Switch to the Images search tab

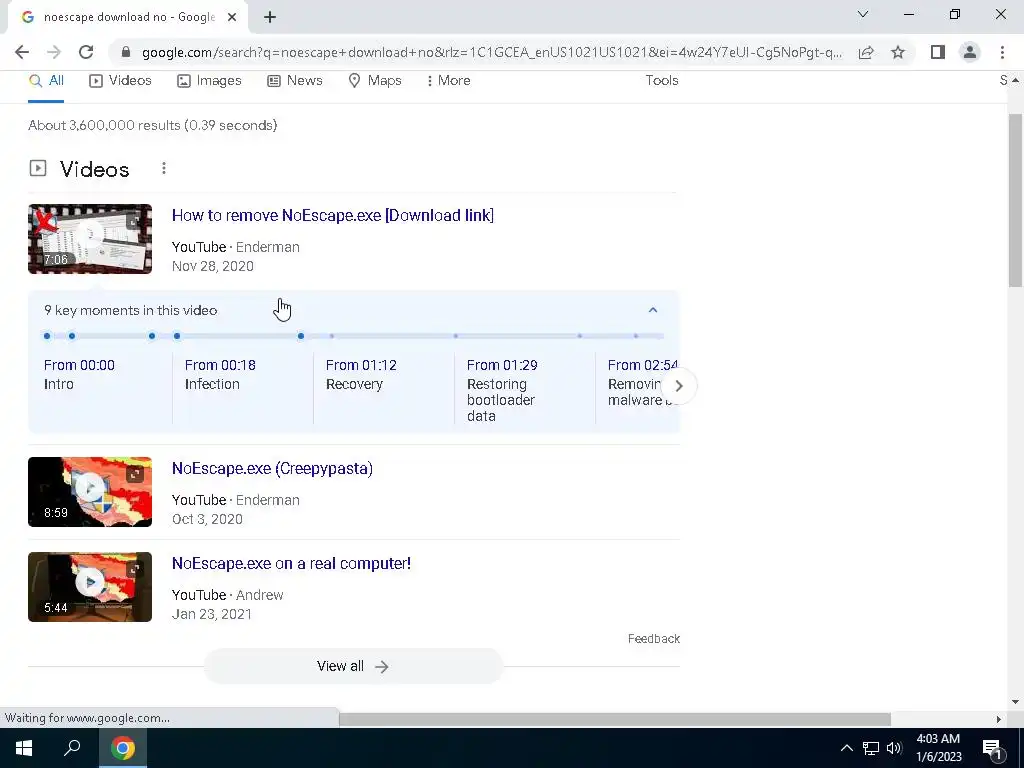[x=210, y=81]
